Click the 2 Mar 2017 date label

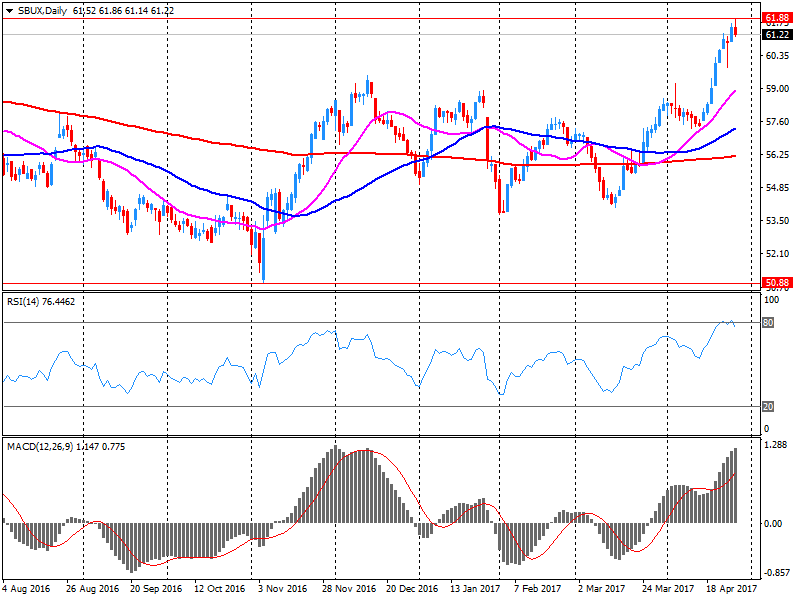(601, 589)
